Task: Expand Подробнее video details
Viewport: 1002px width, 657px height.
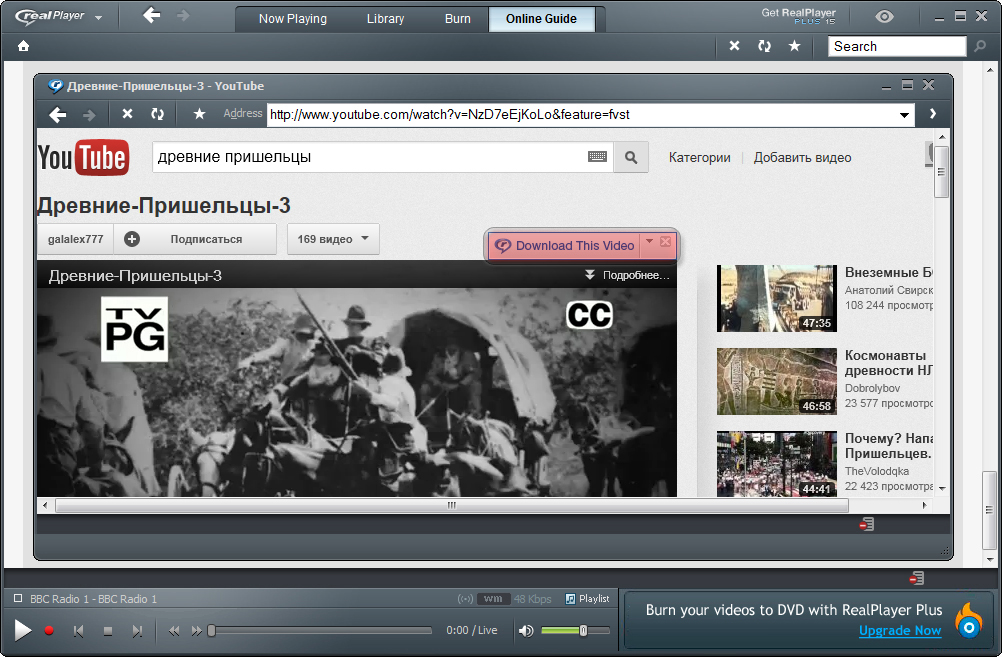Action: tap(628, 275)
